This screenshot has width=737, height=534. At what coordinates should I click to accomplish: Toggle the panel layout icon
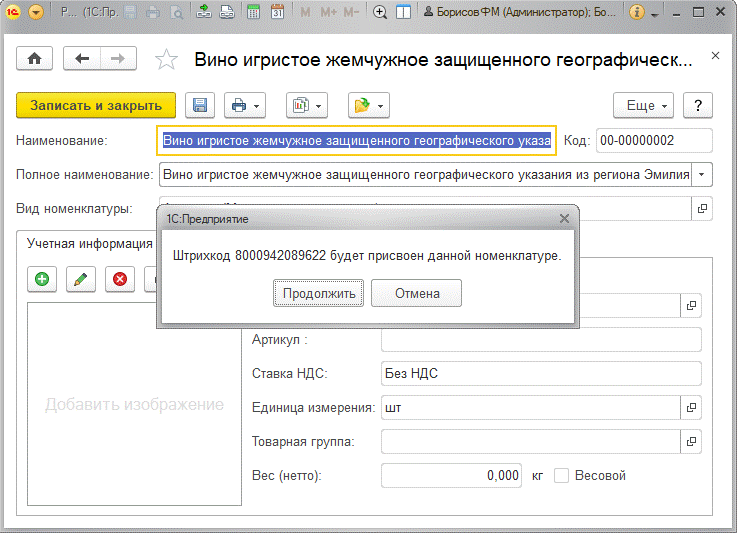pyautogui.click(x=403, y=12)
